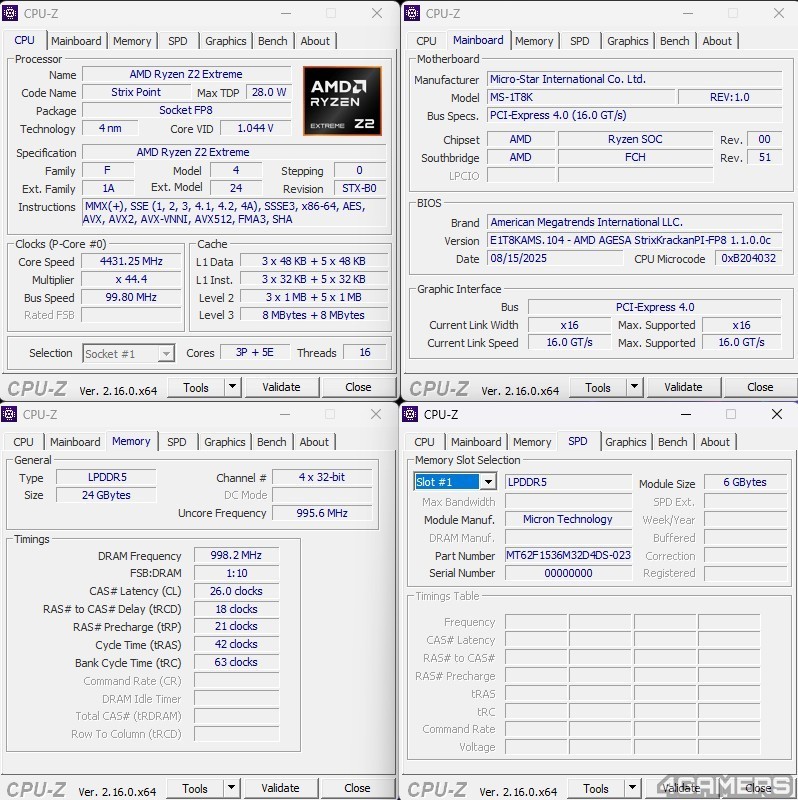
Task: Open Graphics tab in Memory window
Action: coord(225,442)
